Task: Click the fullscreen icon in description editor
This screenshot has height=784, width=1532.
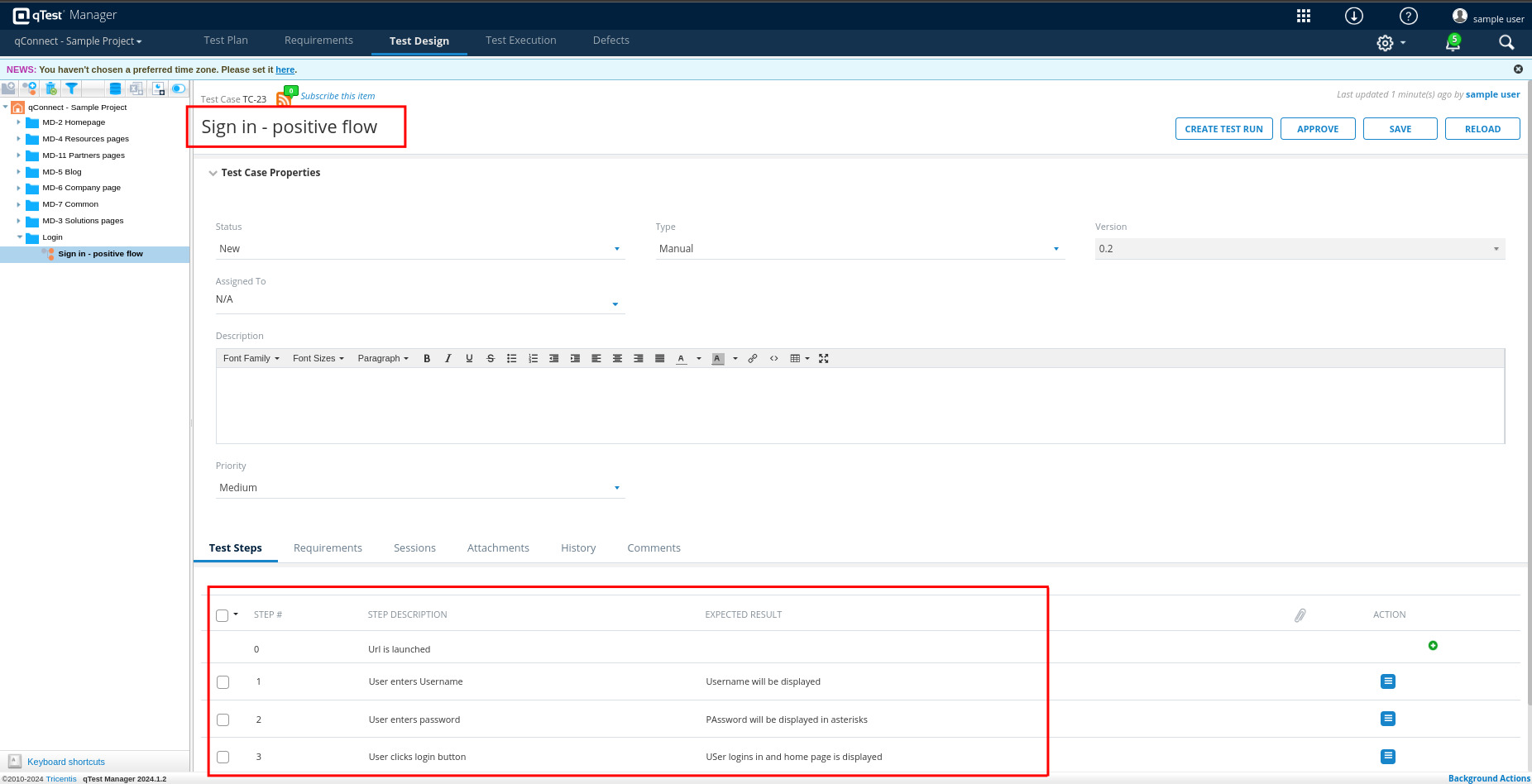Action: (x=824, y=359)
